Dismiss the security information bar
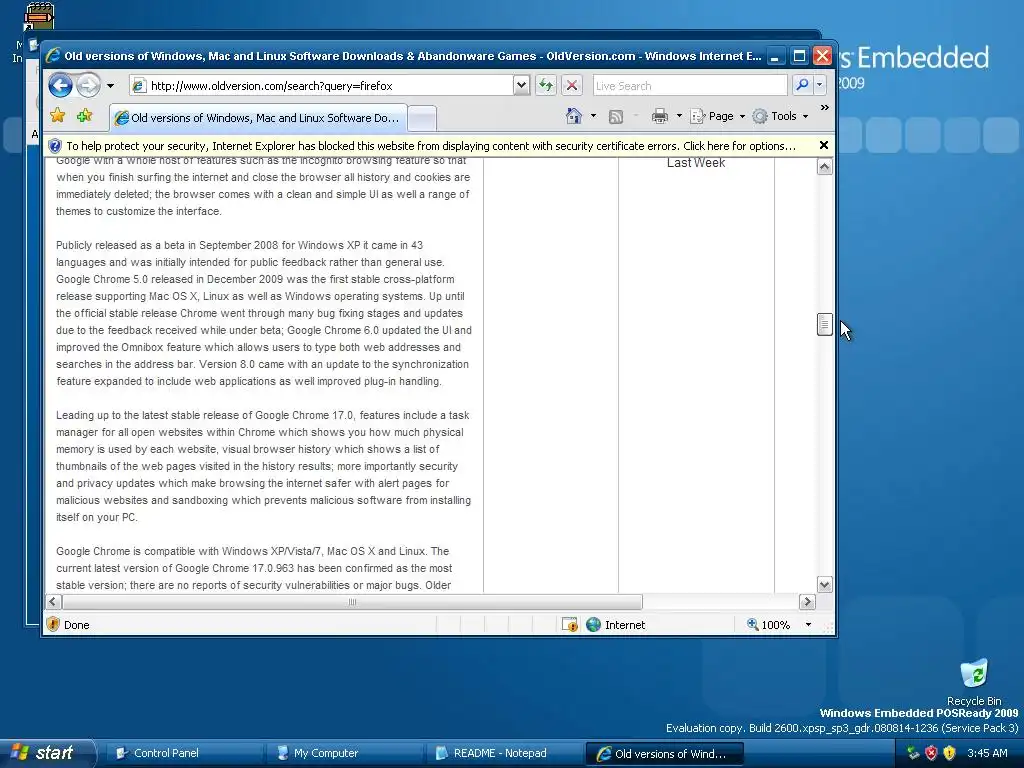1024x768 pixels. [824, 145]
